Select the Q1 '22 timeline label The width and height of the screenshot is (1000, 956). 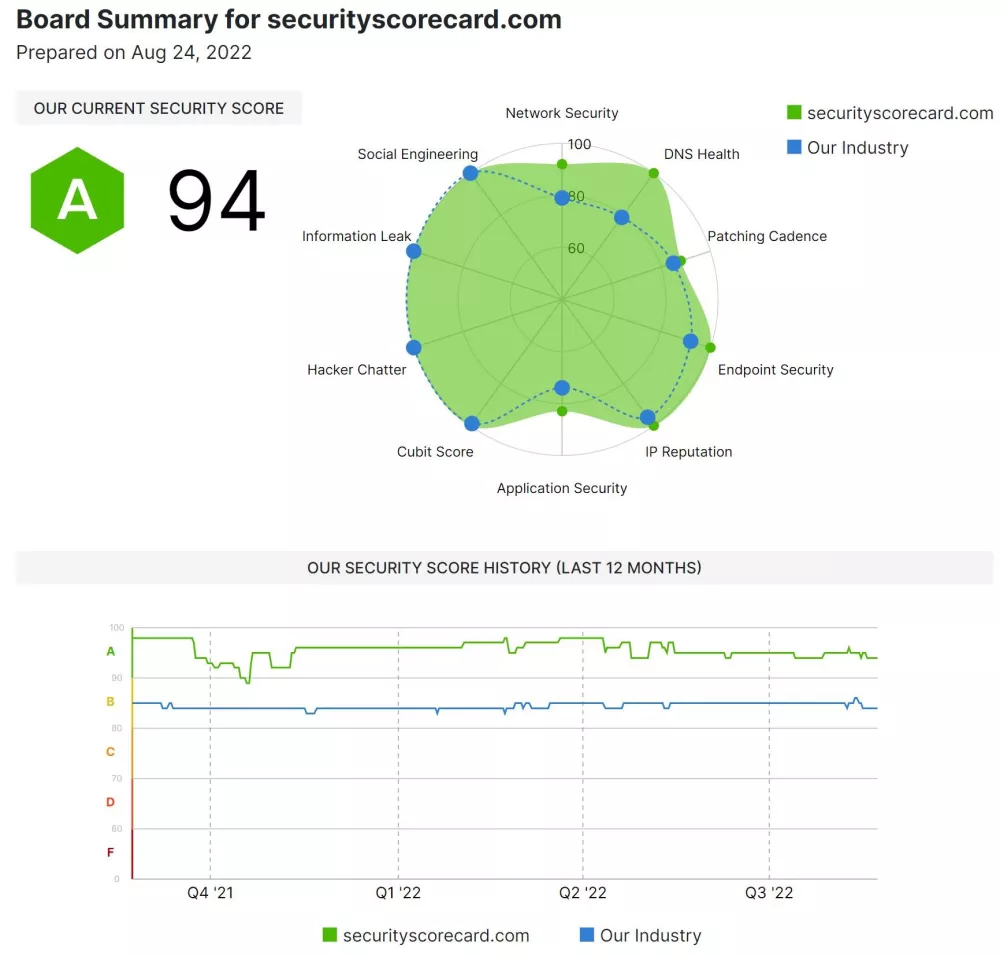398,893
